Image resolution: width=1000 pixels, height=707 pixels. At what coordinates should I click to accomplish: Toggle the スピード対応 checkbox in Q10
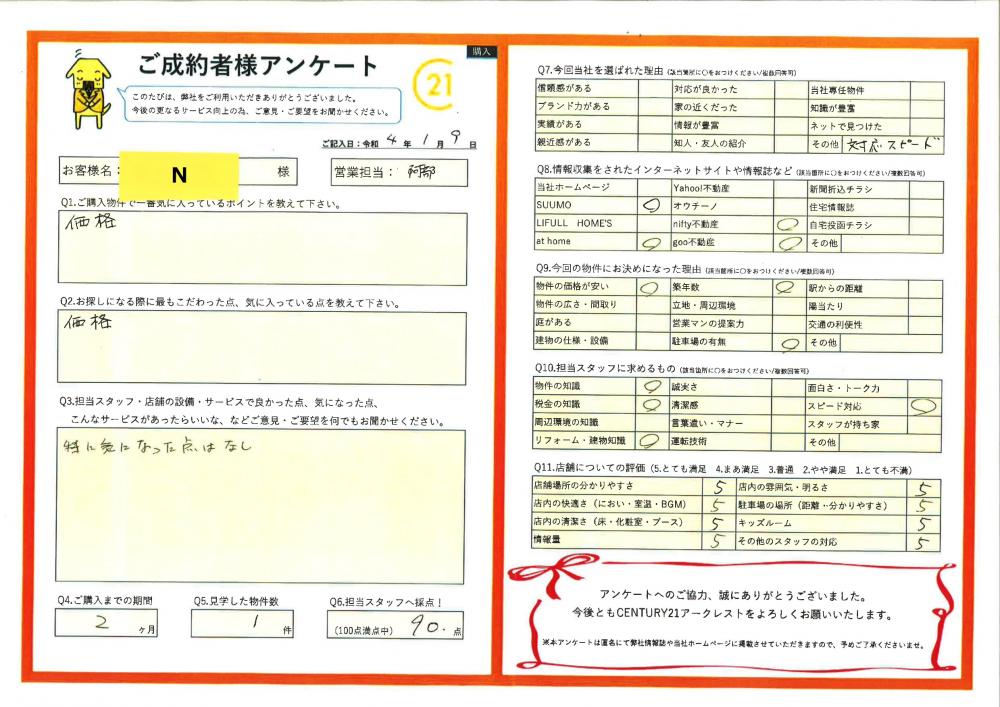(x=924, y=406)
